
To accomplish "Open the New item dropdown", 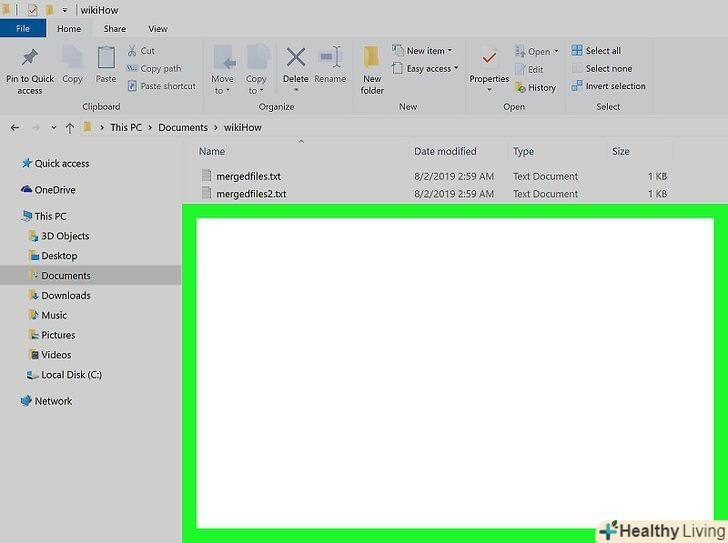I will (422, 51).
